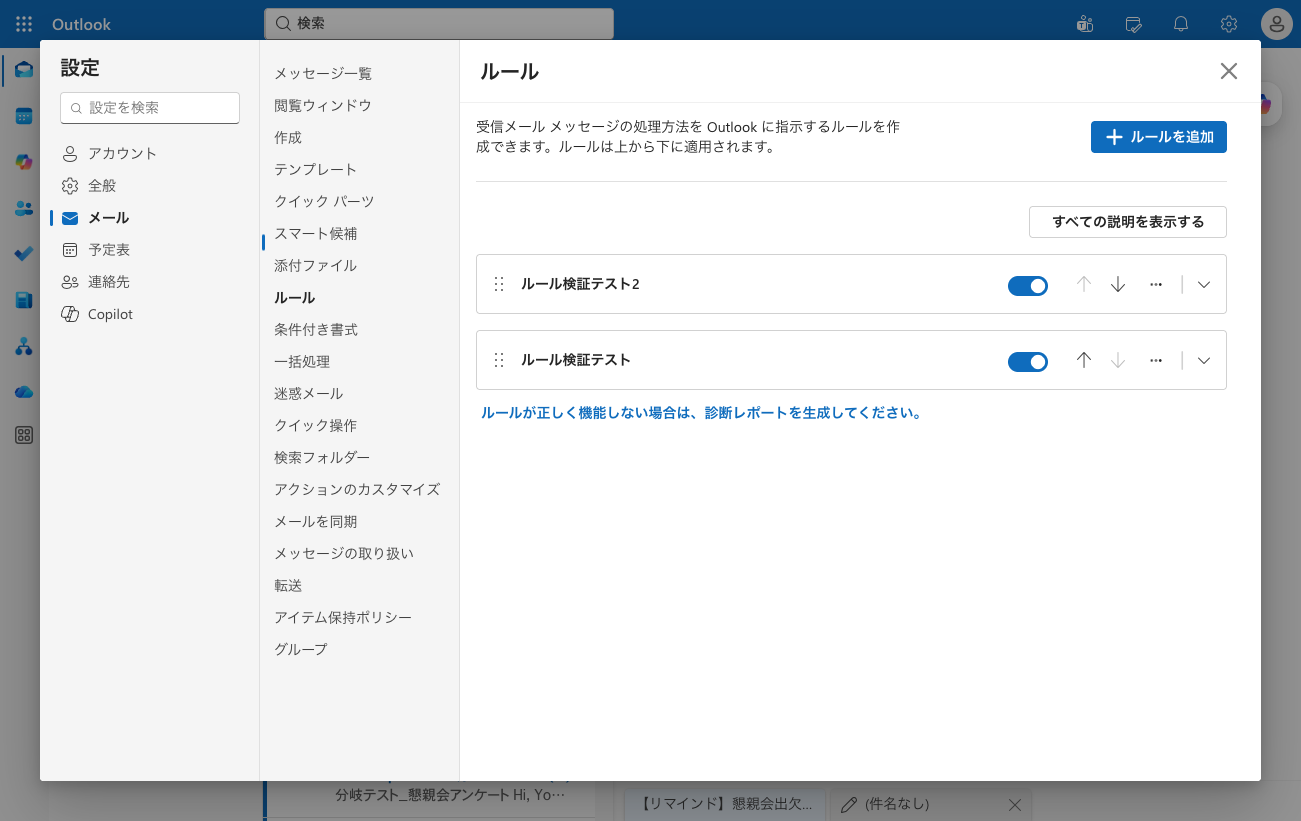Click すべての説明を表示する button
The width and height of the screenshot is (1301, 821).
(1128, 222)
